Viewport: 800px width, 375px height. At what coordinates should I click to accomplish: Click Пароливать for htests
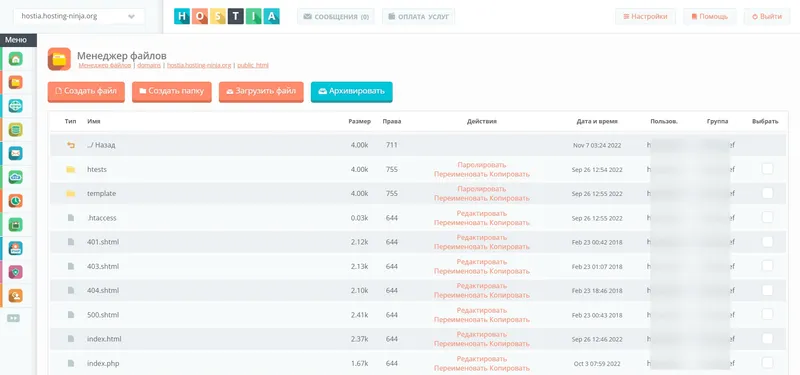click(x=482, y=165)
